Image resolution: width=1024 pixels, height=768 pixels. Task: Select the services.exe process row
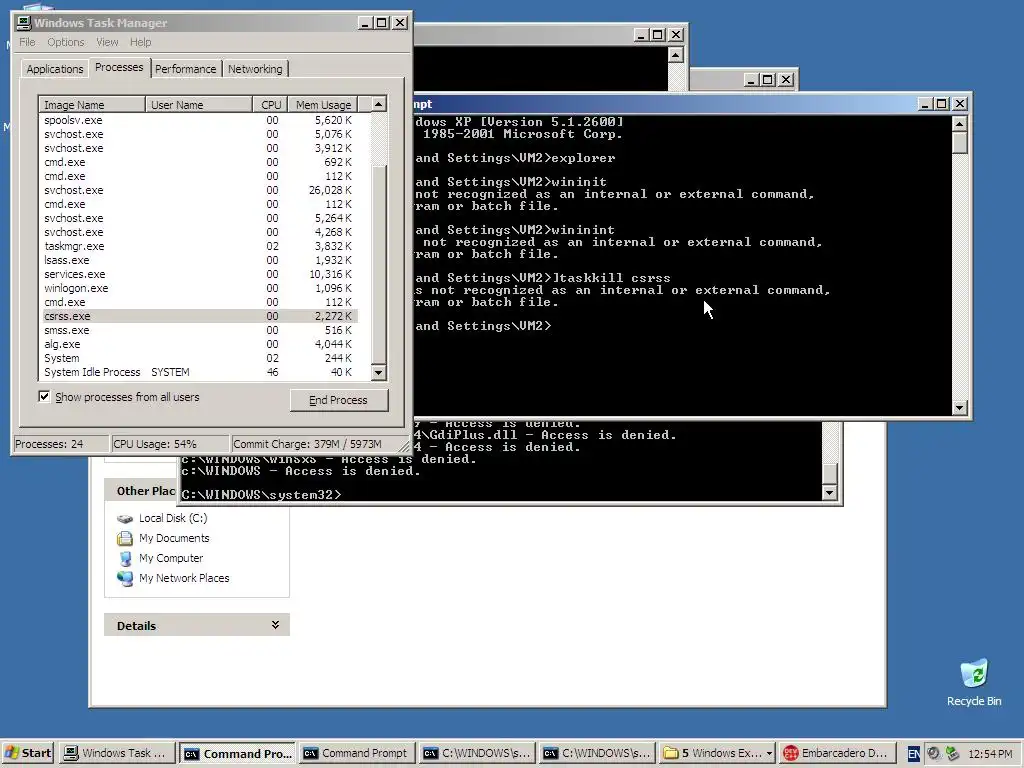199,274
